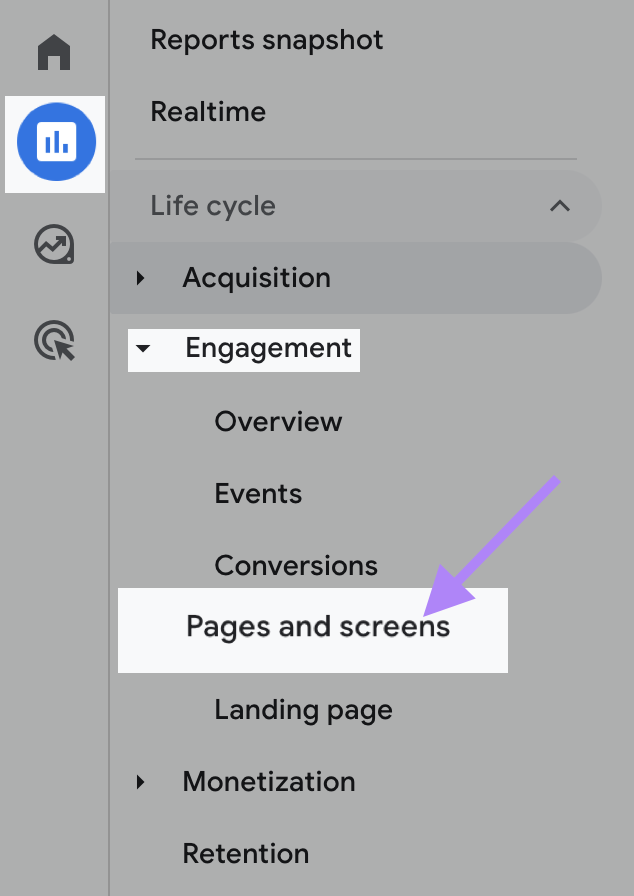The image size is (634, 896).
Task: Select Pages and screens report
Action: (317, 627)
